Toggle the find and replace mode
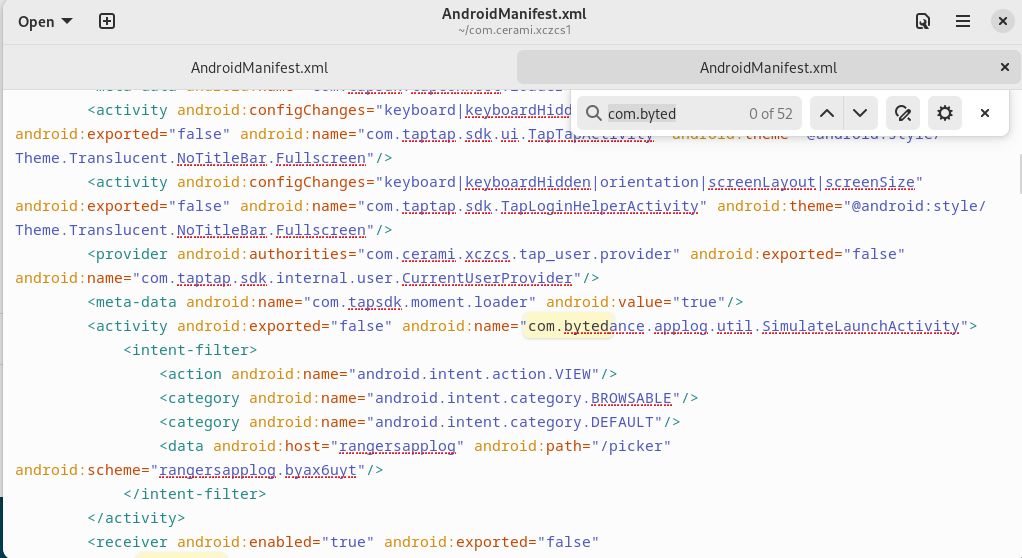Image resolution: width=1022 pixels, height=558 pixels. [903, 113]
